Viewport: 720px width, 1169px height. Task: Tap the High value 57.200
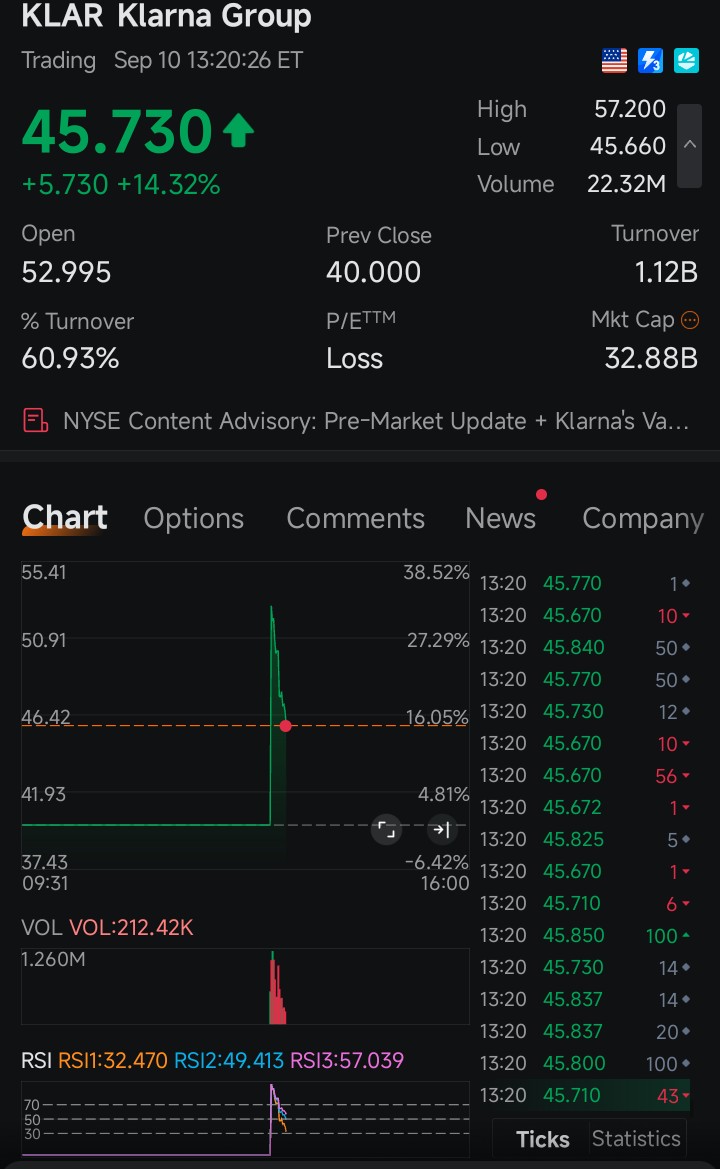click(x=630, y=109)
